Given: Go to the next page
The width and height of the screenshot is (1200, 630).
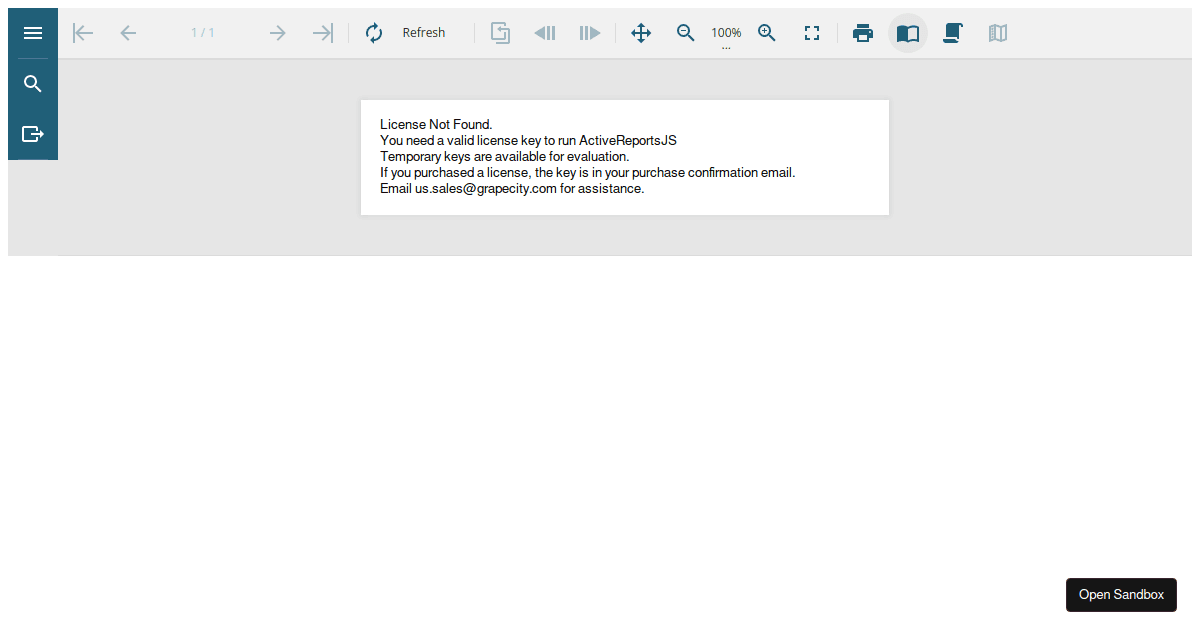Looking at the screenshot, I should pos(278,33).
